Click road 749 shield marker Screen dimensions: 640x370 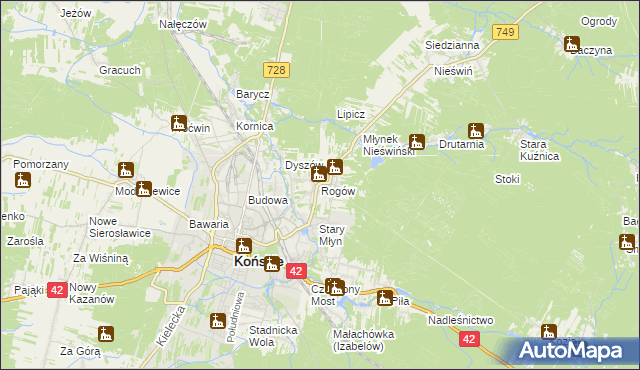[x=505, y=32]
